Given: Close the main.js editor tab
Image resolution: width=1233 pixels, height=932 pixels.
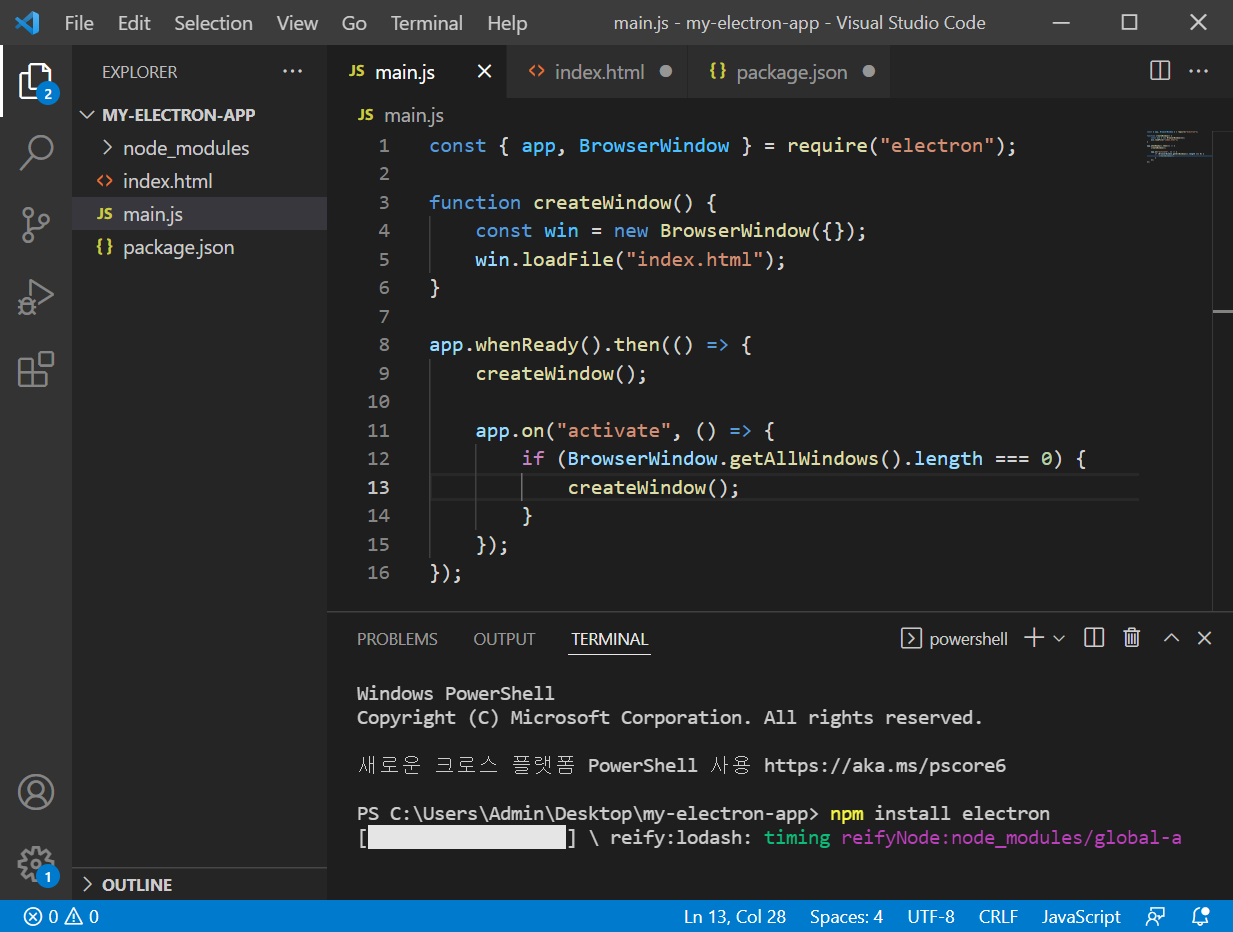Looking at the screenshot, I should [484, 71].
